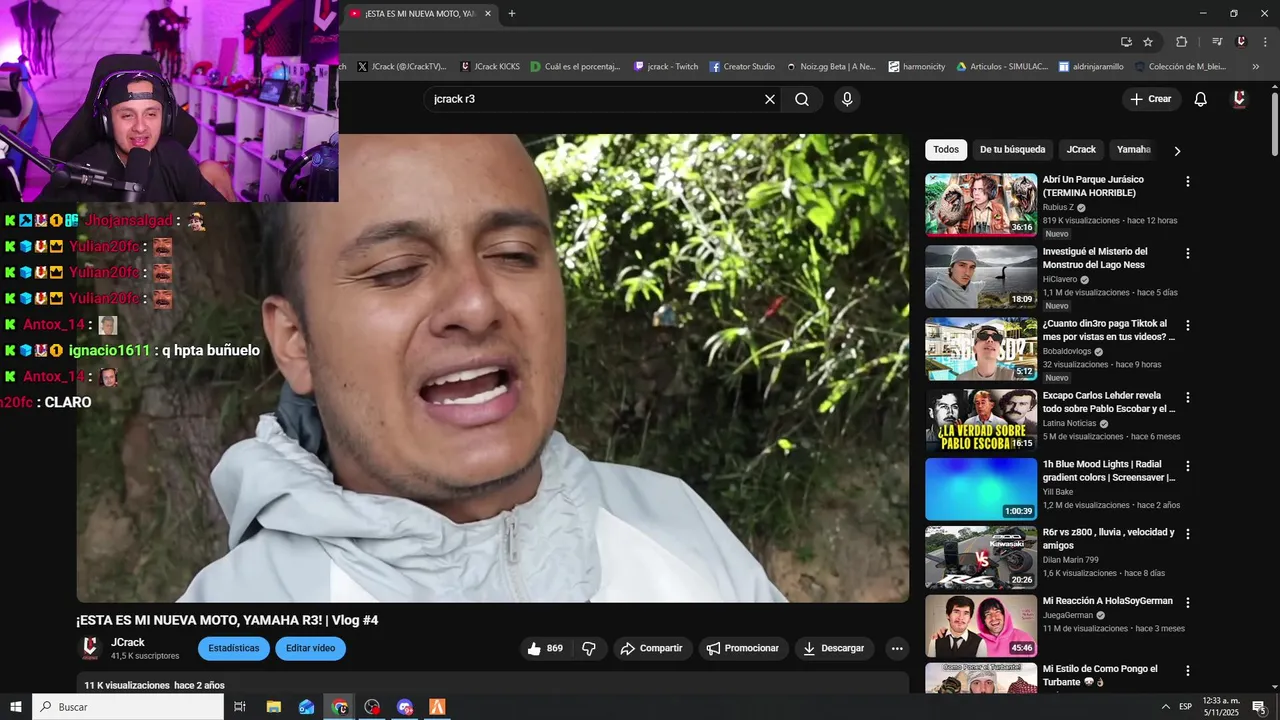Clear the YouTube search box text

[x=770, y=99]
